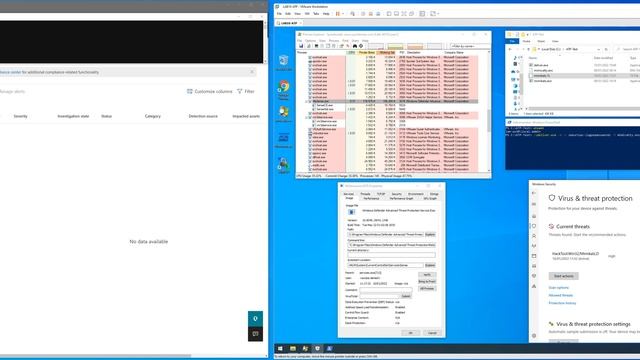
Task: Click Submit next to VirusTotal field
Action: [x=406, y=296]
